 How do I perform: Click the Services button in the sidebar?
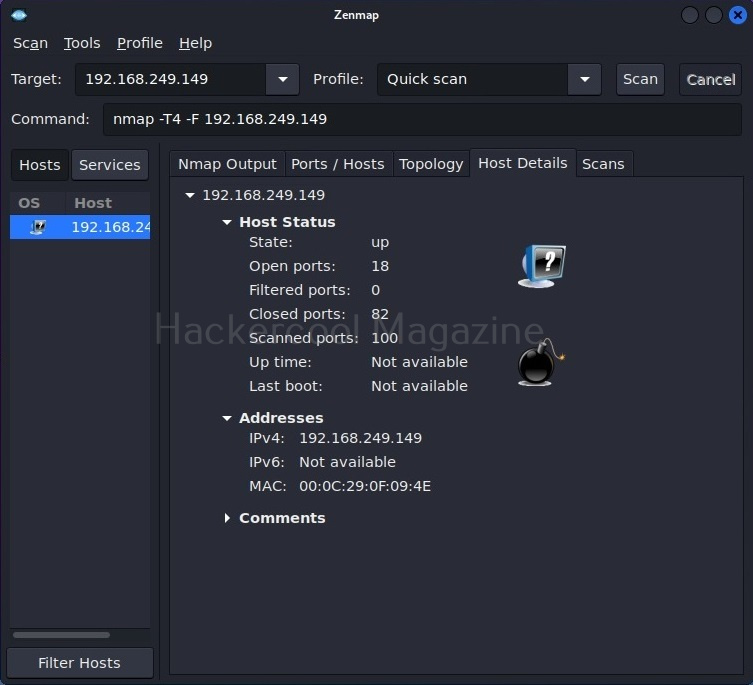click(109, 165)
